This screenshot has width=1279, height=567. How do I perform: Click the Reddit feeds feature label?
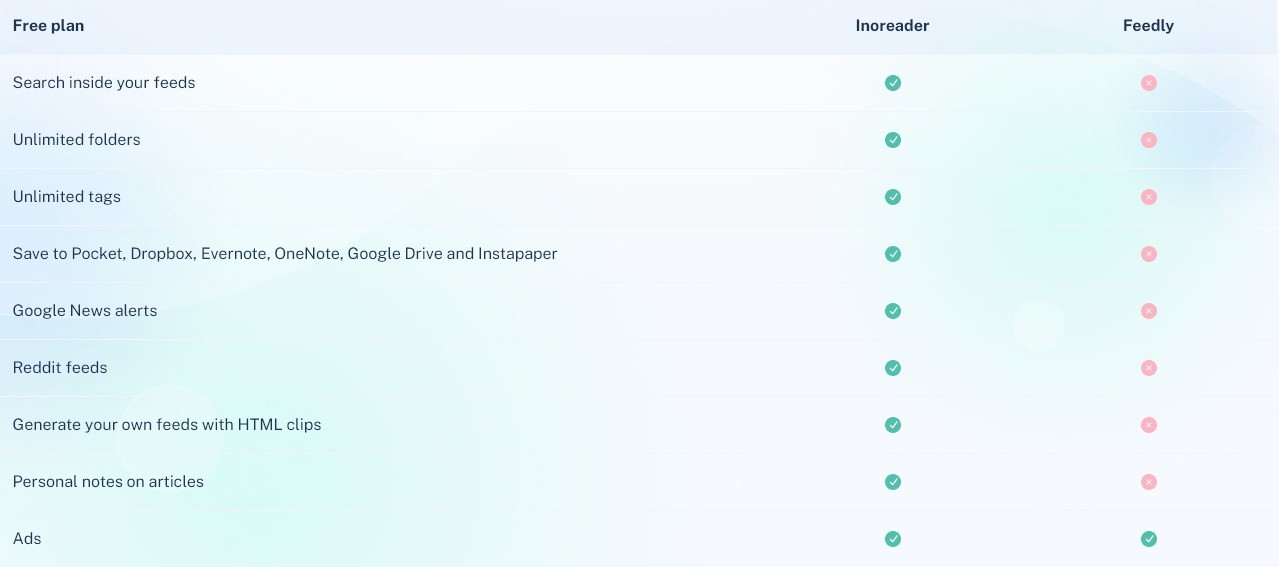tap(60, 368)
